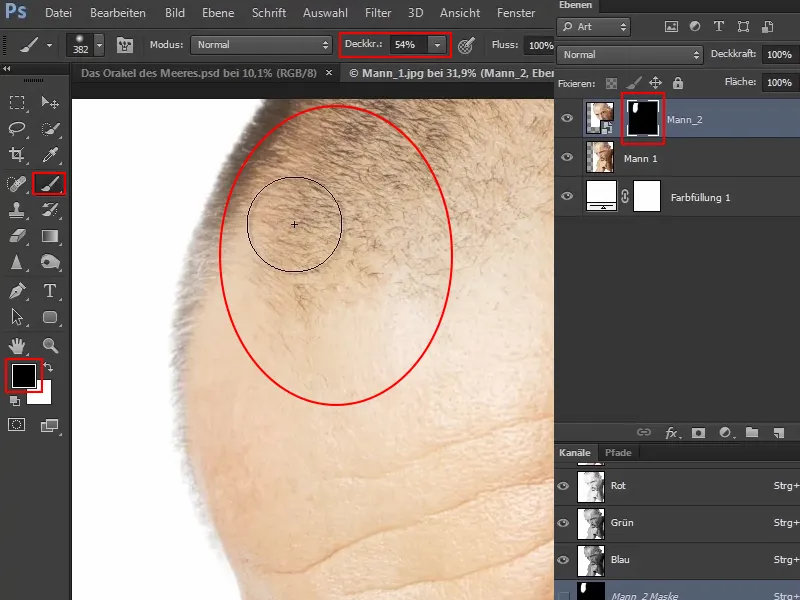
Task: Filter layers by type layers
Action: point(718,27)
